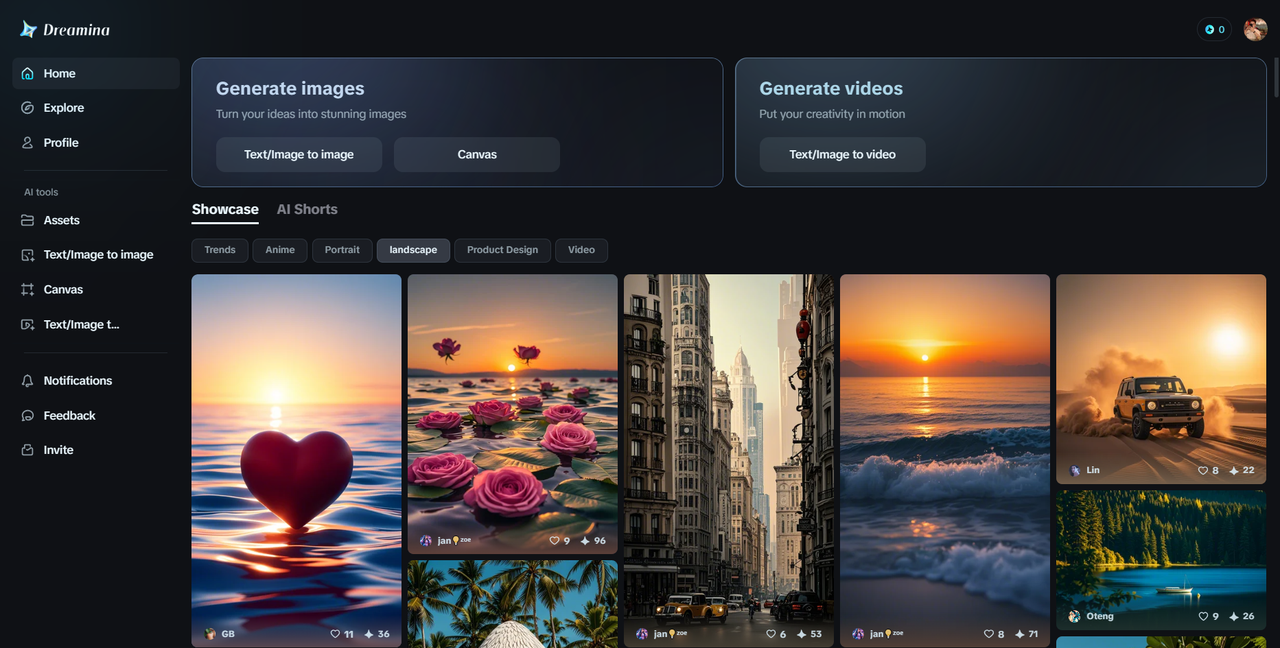The height and width of the screenshot is (648, 1280).
Task: Click the Notifications bell icon
Action: 27,381
